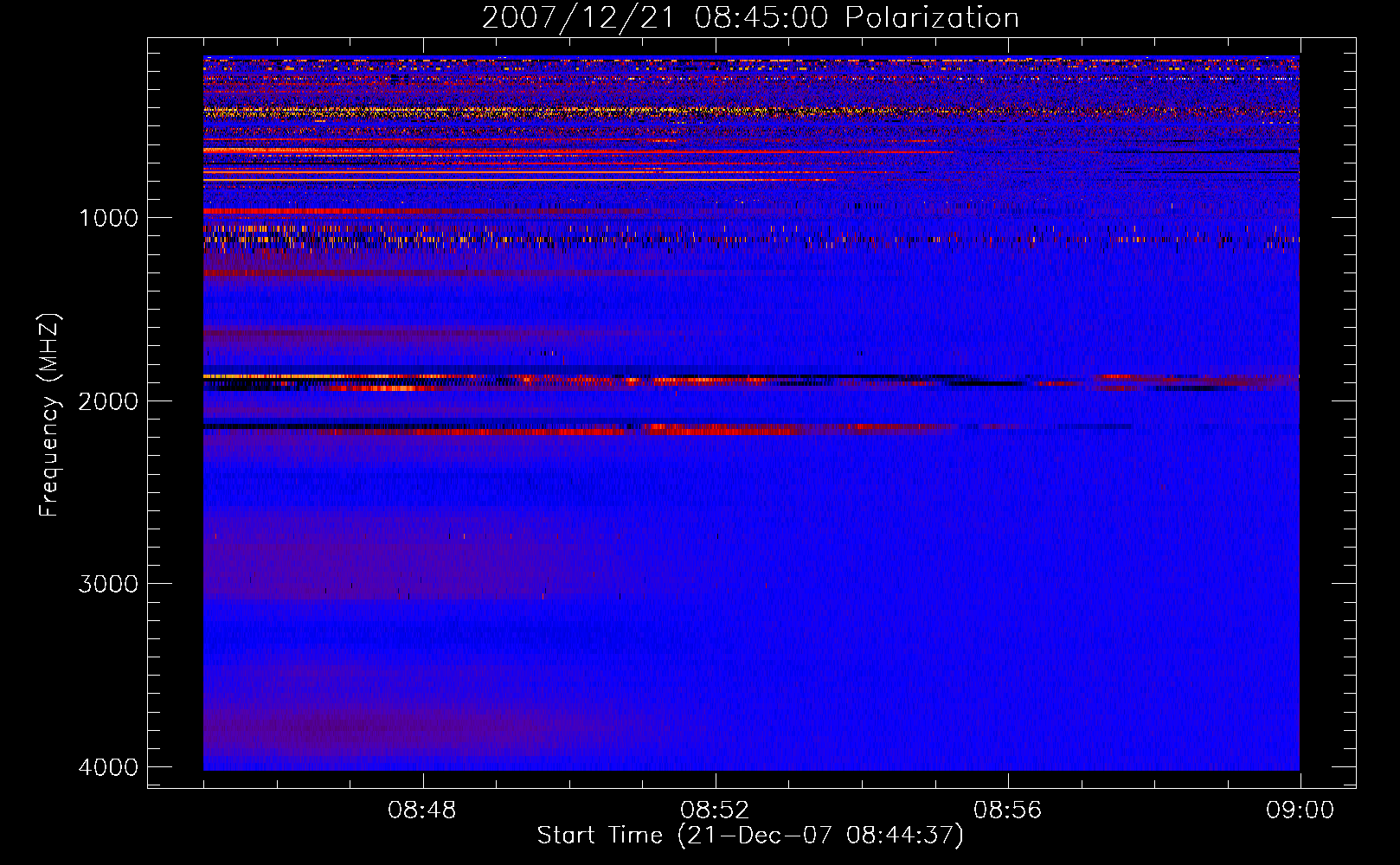1400x865 pixels.
Task: Click the 'Start Time (21-Dec-07 08:44:37)' label
Action: click(750, 836)
